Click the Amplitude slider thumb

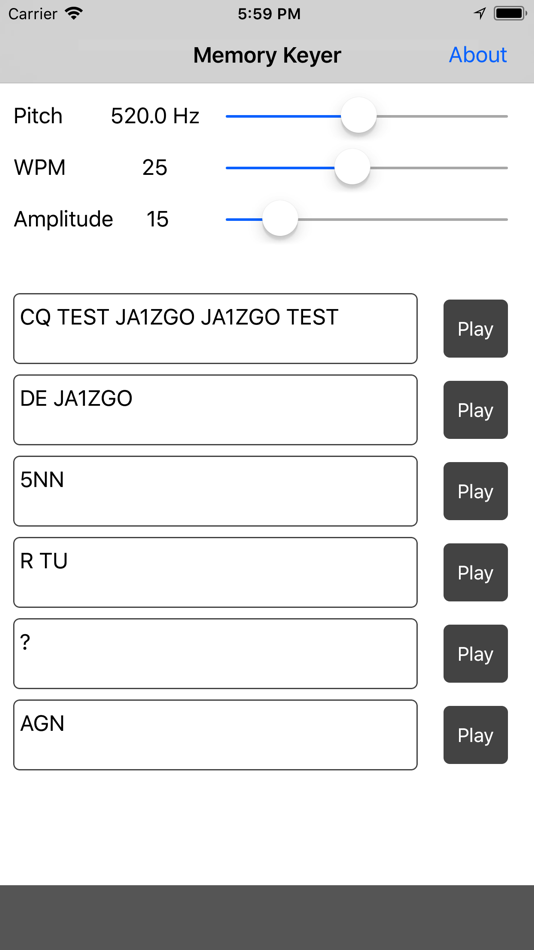pos(280,219)
